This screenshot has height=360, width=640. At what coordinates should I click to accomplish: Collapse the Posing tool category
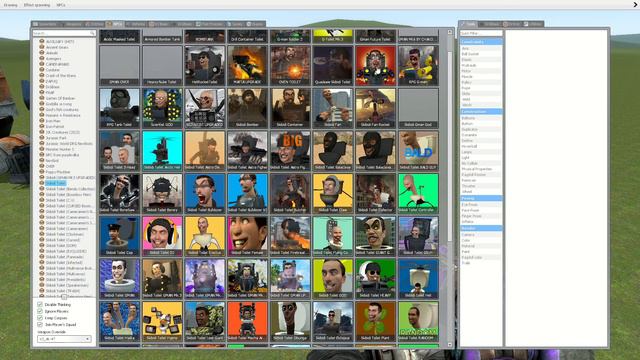tap(481, 198)
